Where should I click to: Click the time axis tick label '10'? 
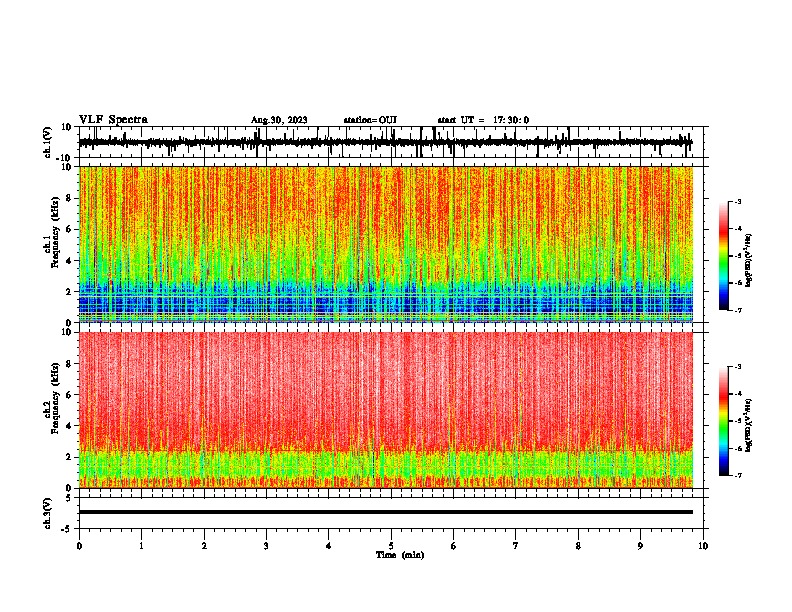[703, 546]
